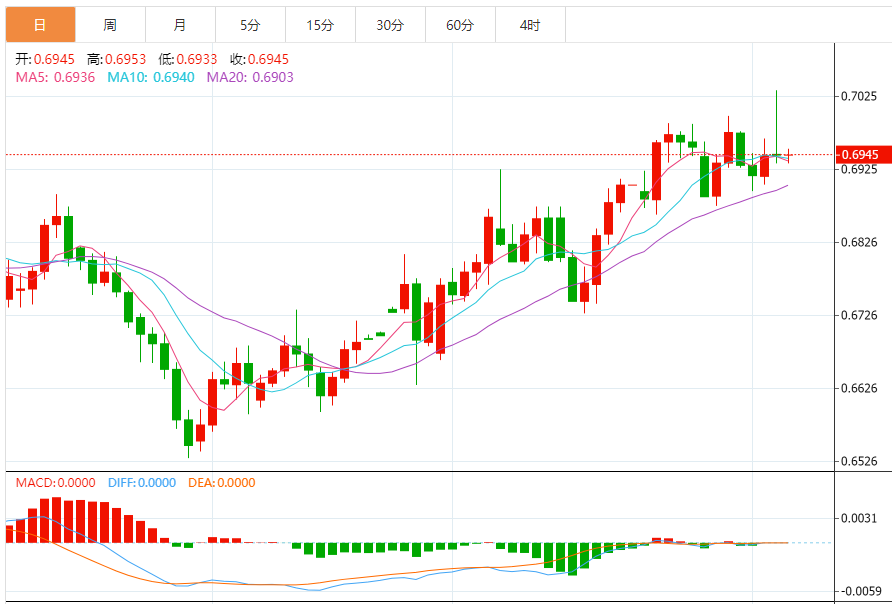
Task: Click the MA5: 0.6936 indicator label
Action: point(55,77)
